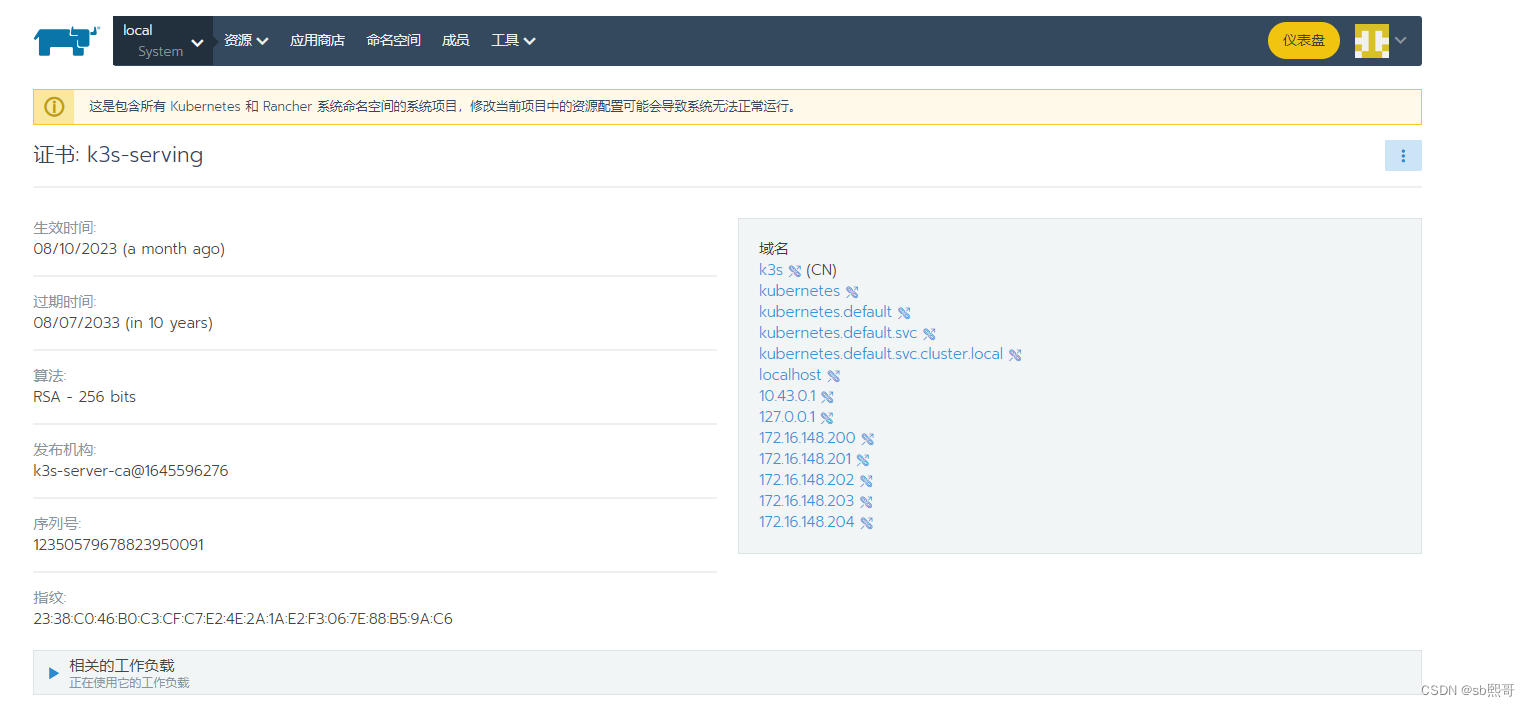Copy kubernetes.default.svc.cluster.local via its copy icon

pyautogui.click(x=1015, y=353)
